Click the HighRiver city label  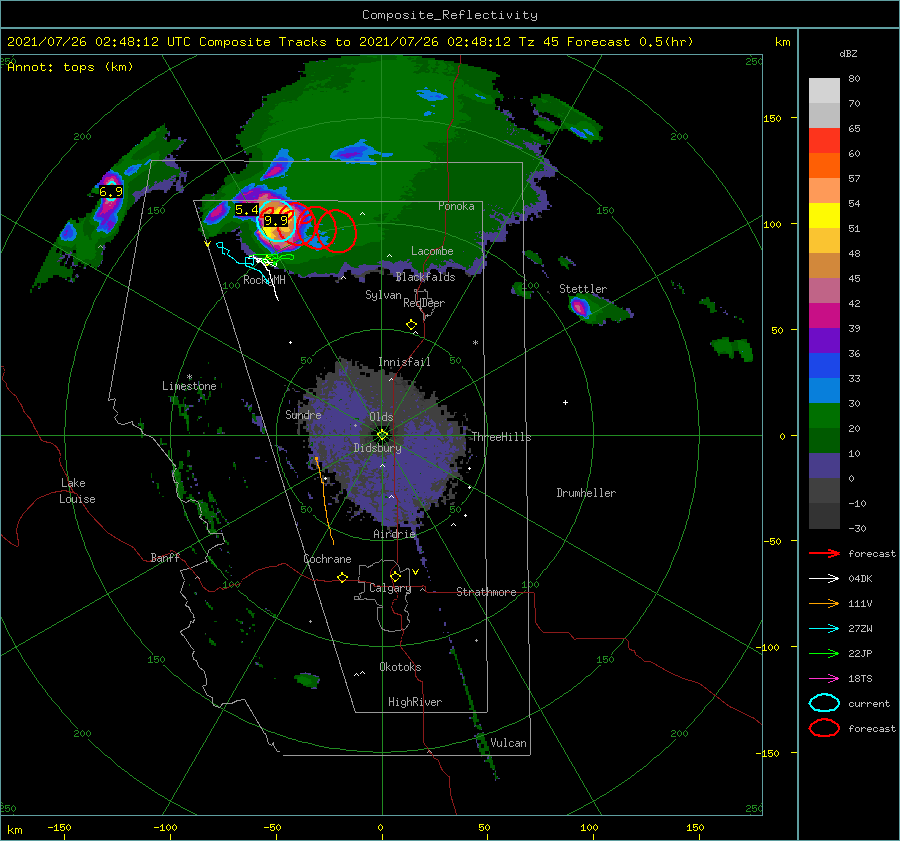(415, 702)
